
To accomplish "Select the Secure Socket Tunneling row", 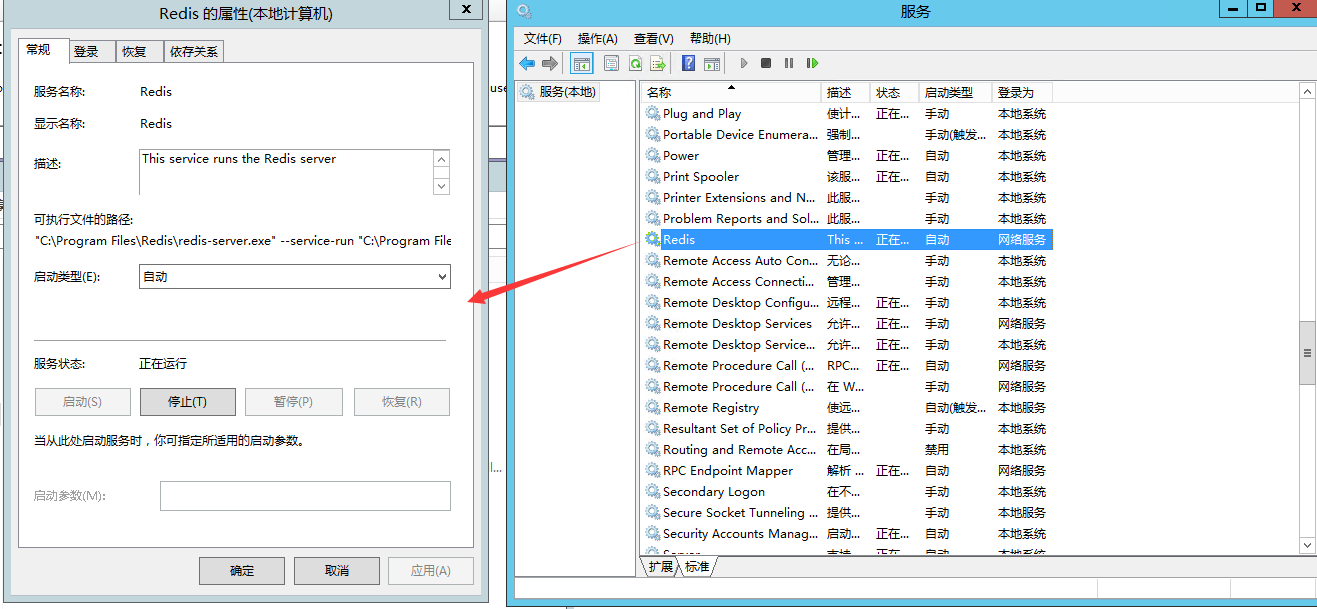I will 847,512.
